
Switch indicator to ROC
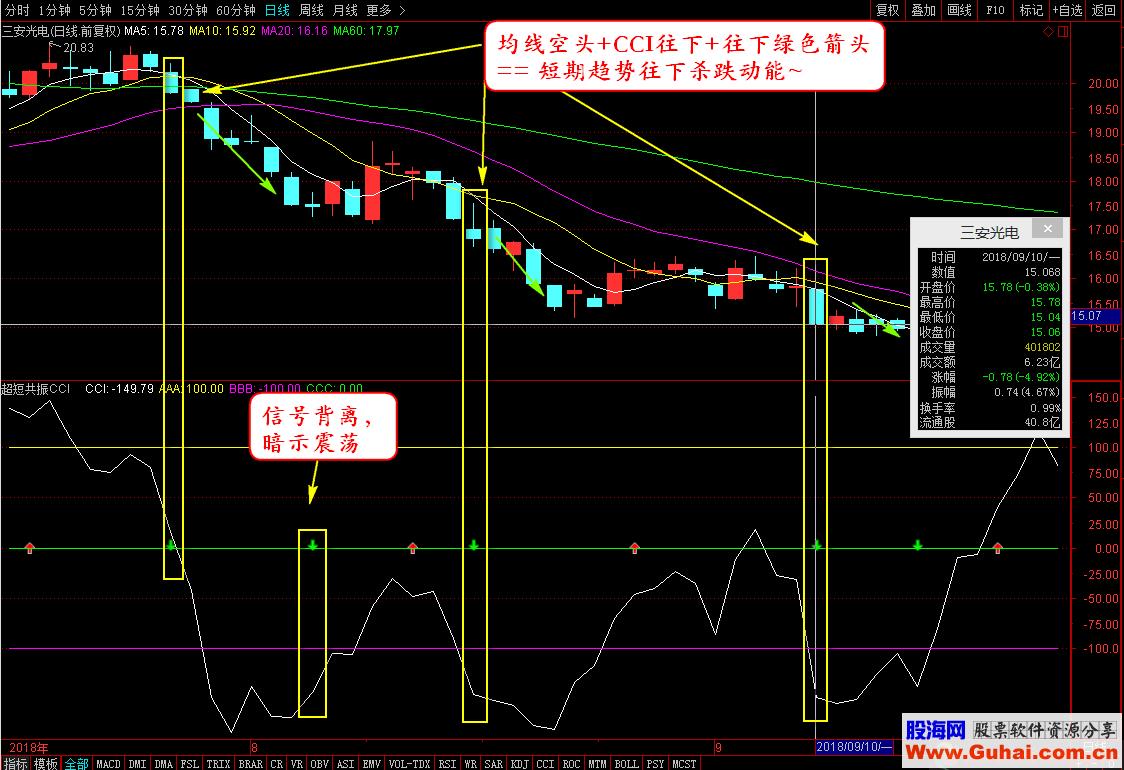click(571, 764)
